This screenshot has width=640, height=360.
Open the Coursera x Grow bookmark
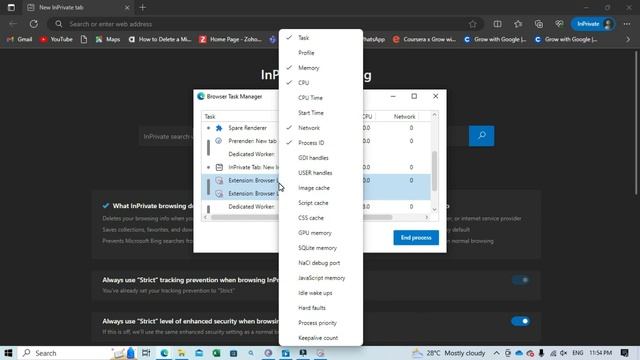coord(424,40)
